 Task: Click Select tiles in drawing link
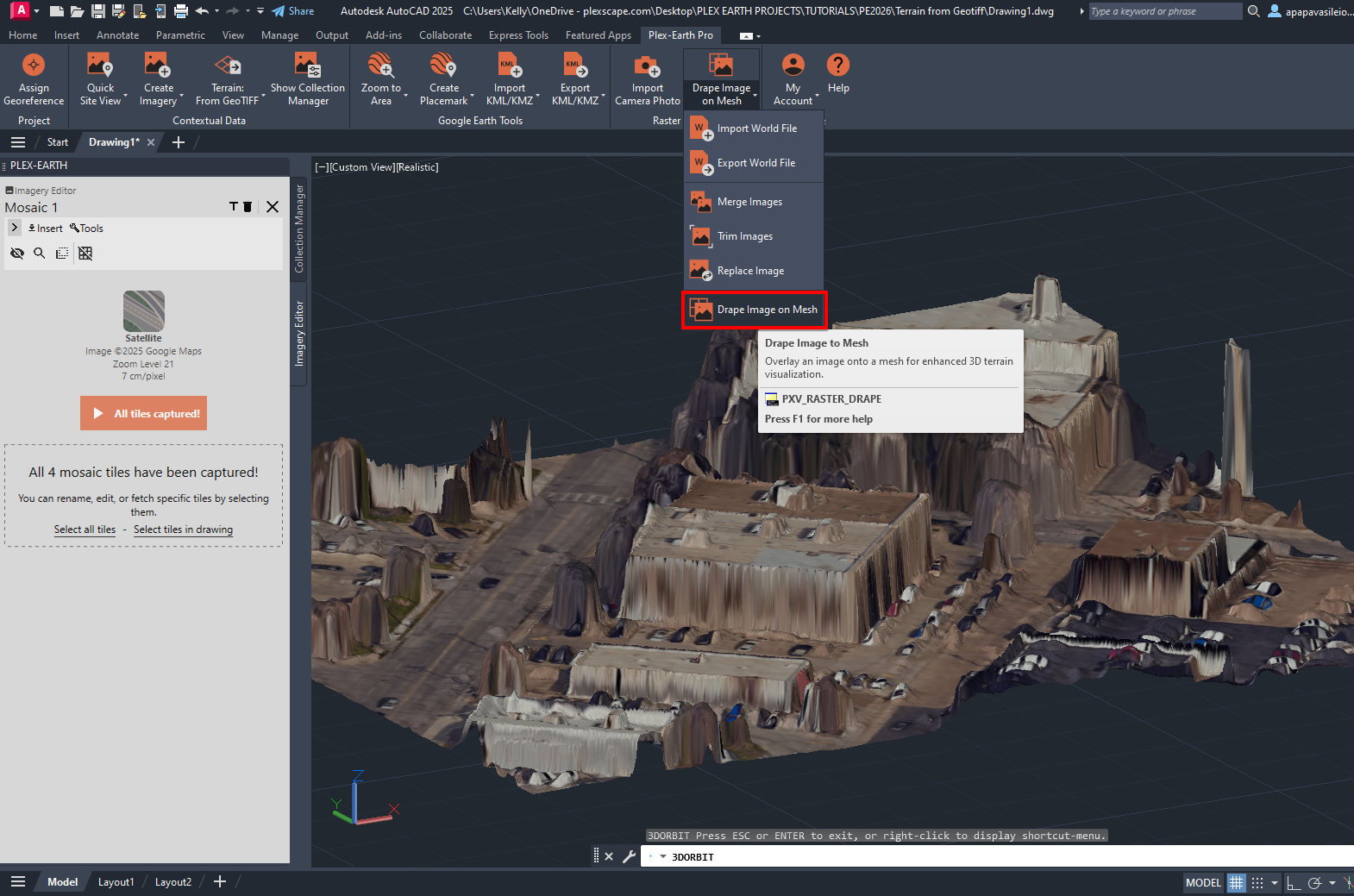(x=183, y=529)
